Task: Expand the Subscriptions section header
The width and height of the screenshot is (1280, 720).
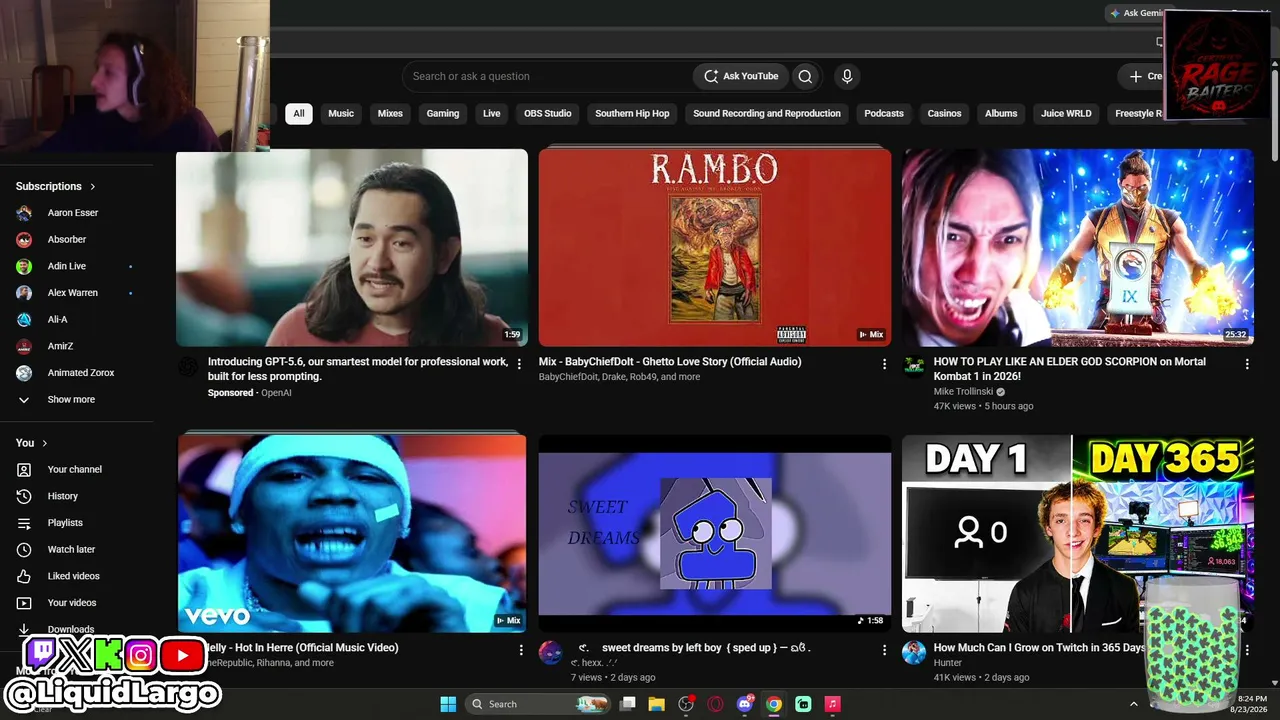Action: tap(56, 186)
